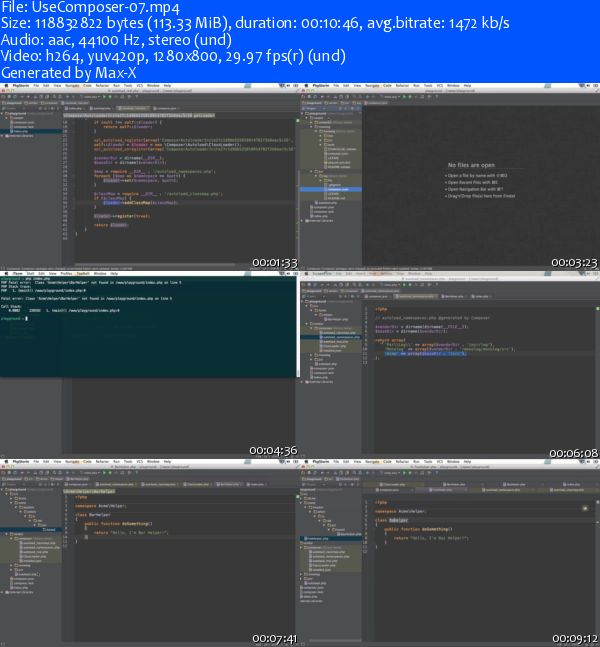Click 'Open Recent Files' hint in 00:03:23 thumbnail

coord(472,182)
